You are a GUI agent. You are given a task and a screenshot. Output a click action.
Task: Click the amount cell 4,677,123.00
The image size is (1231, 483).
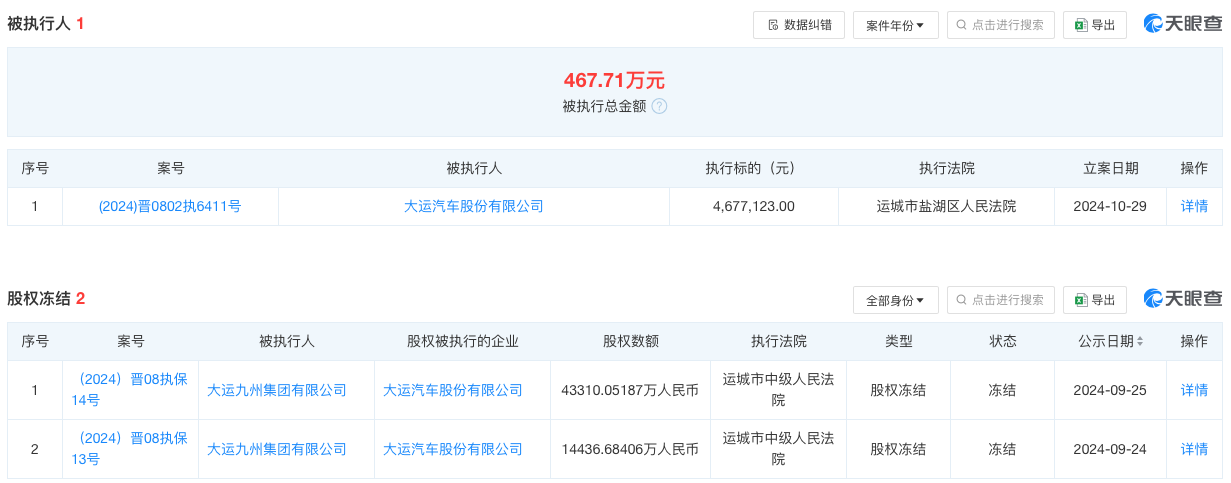pos(754,207)
